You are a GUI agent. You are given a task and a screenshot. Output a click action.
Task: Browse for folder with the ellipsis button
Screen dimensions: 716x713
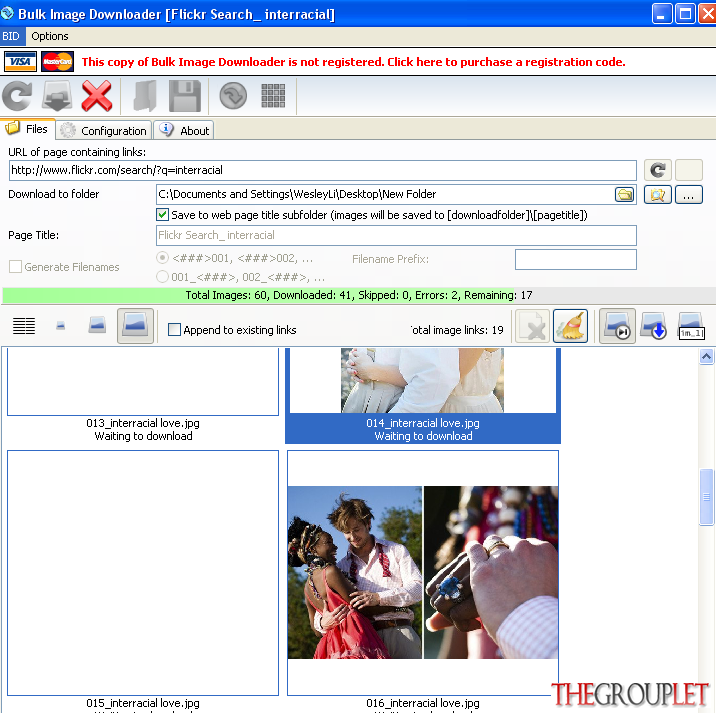689,195
